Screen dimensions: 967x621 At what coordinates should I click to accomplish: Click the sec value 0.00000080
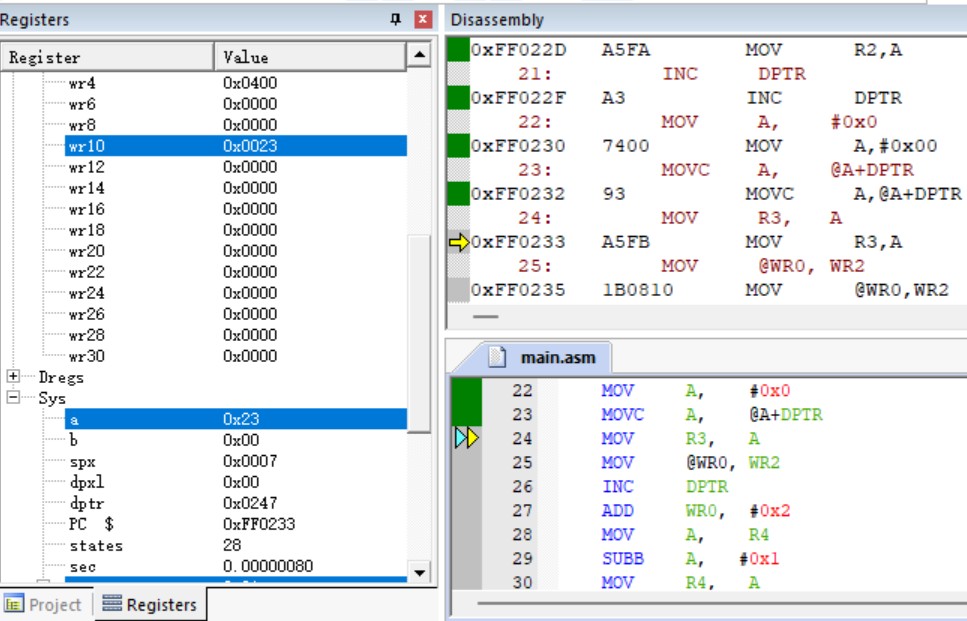pyautogui.click(x=268, y=565)
